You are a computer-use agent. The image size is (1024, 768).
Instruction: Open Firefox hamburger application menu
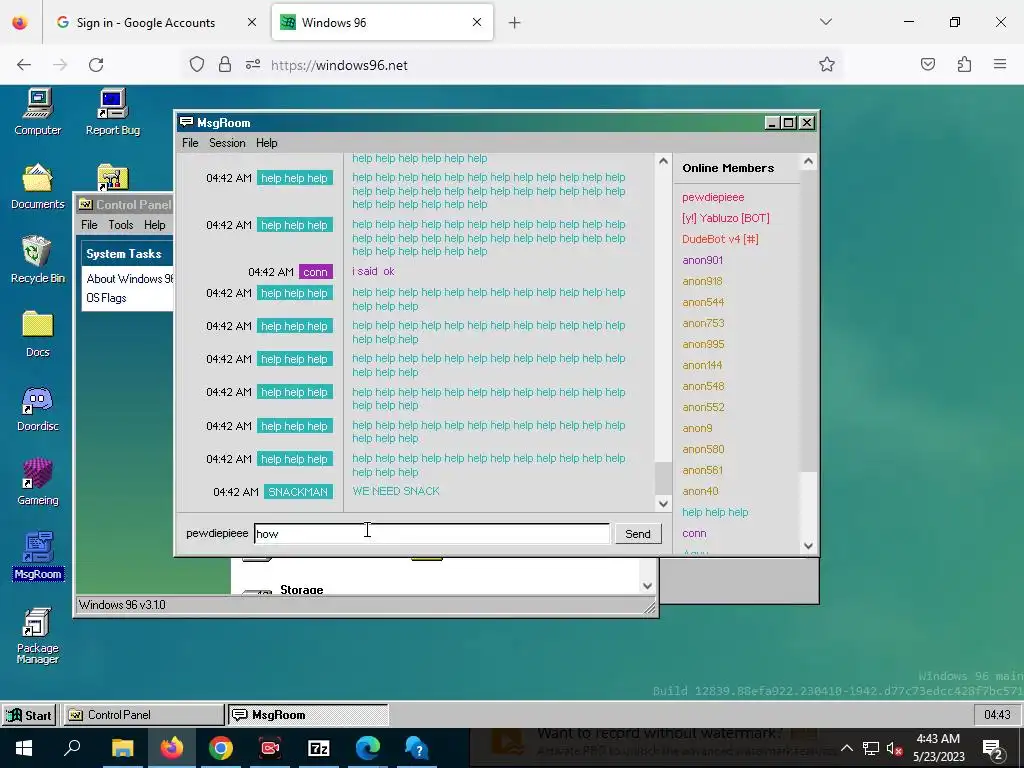coord(1000,64)
